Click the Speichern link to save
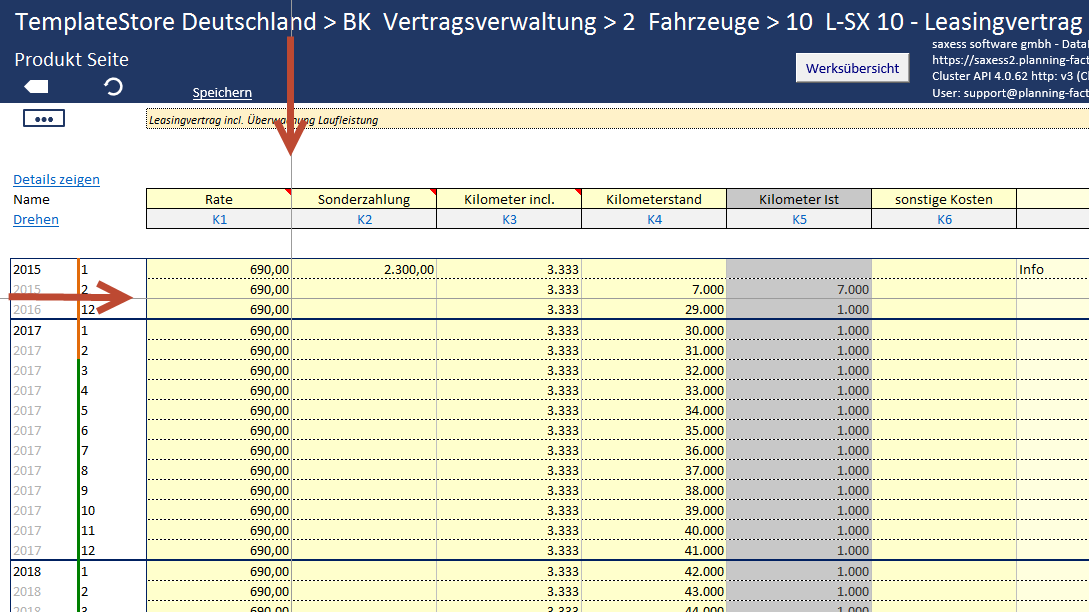Screen dimensions: 1089x612 (x=222, y=93)
